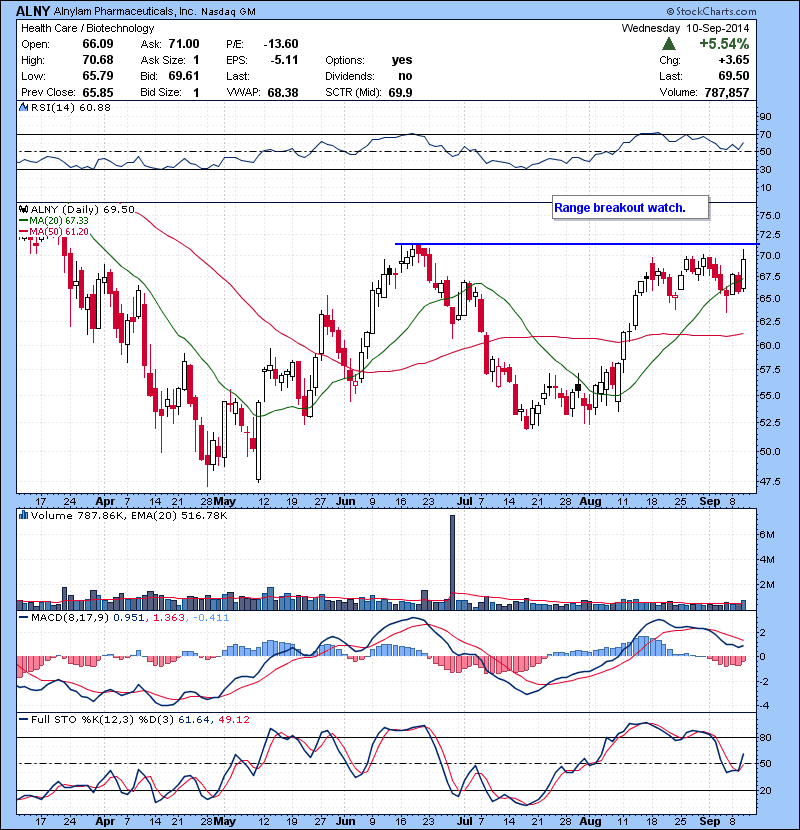Click the RSI(14) indicator legend icon
The image size is (800, 830).
click(23, 107)
